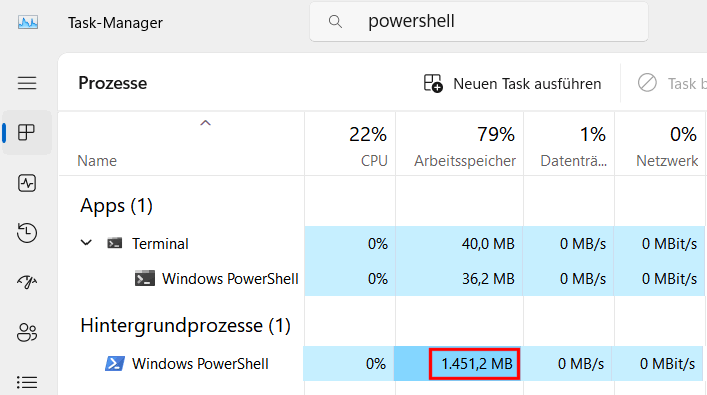This screenshot has width=707, height=395.
Task: Open Startup apps sidebar icon
Action: coord(27,282)
